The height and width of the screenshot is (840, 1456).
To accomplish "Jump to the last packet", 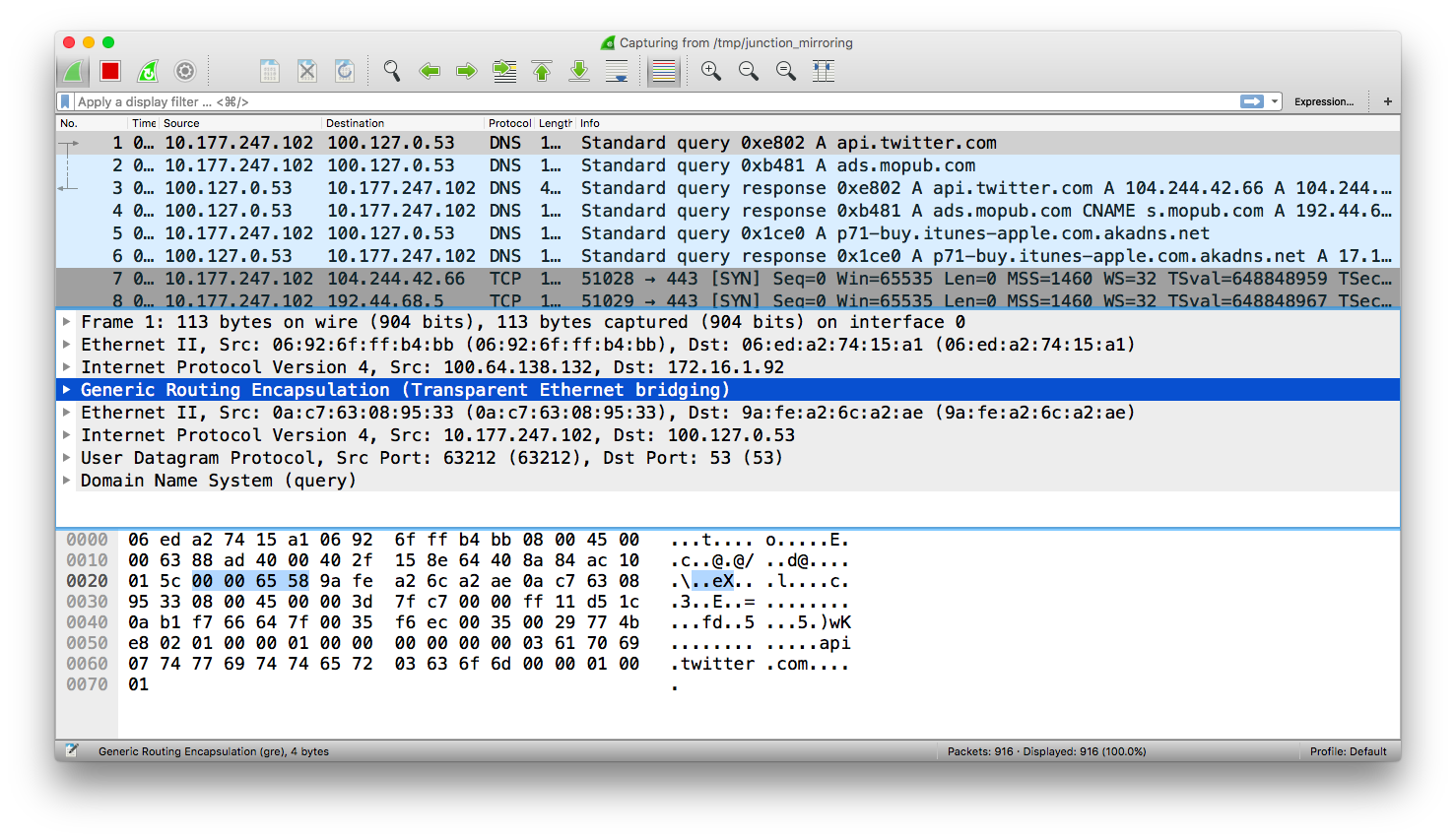I will pos(579,71).
